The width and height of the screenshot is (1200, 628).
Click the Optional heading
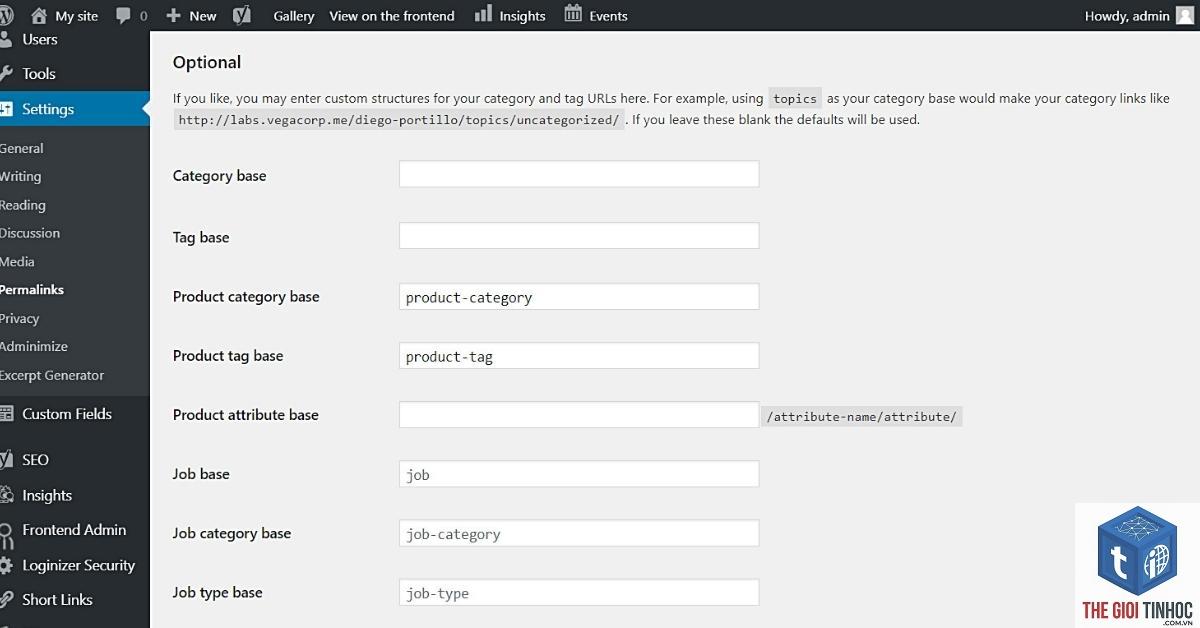(x=207, y=62)
